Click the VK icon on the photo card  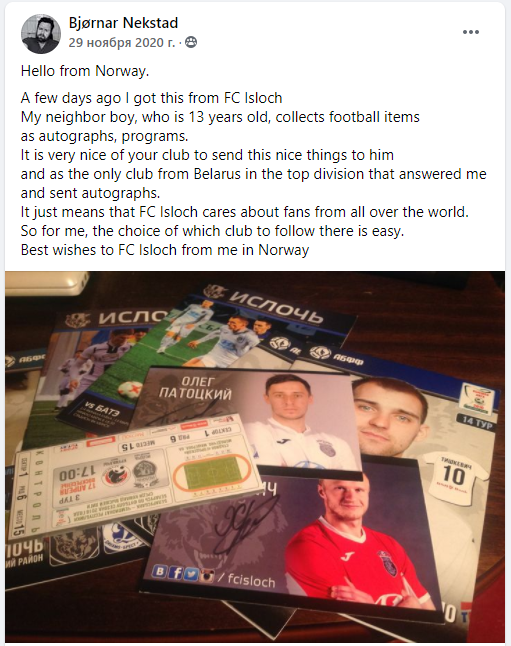click(x=160, y=571)
